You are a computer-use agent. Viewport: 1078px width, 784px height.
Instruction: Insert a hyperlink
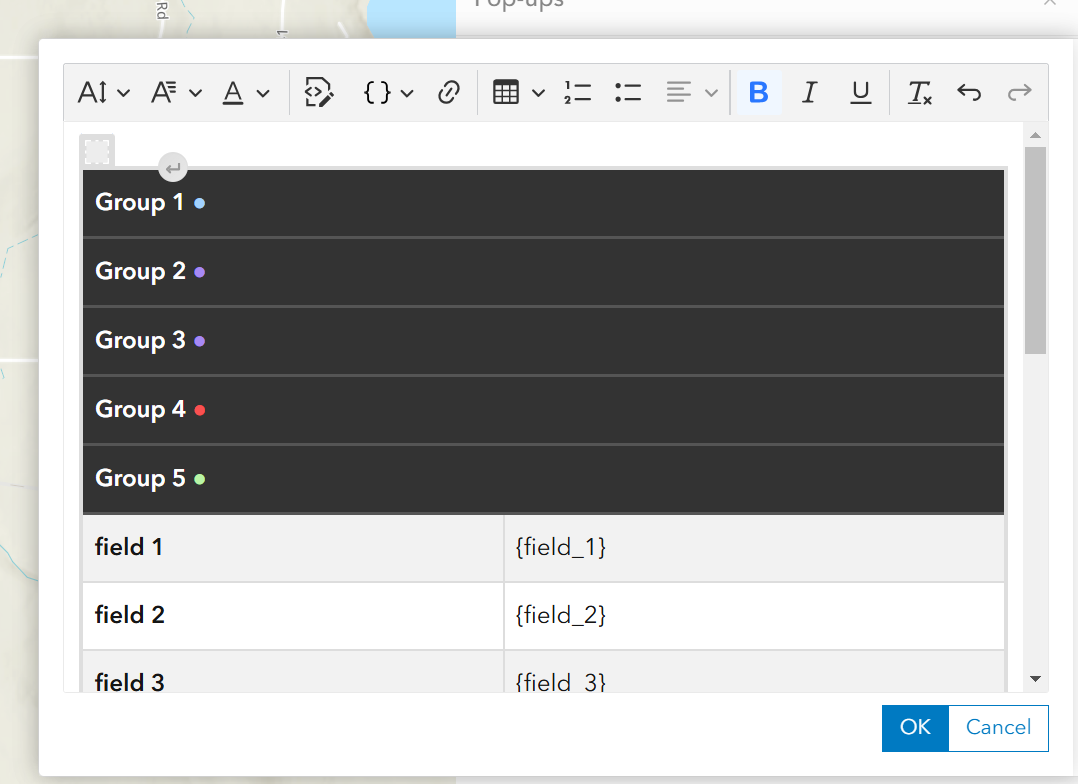point(449,92)
